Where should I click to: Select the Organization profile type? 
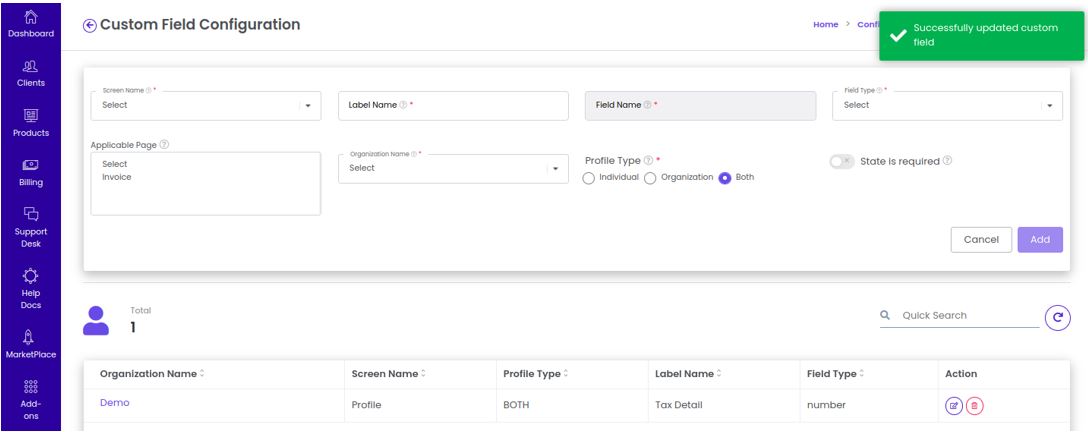click(x=650, y=178)
